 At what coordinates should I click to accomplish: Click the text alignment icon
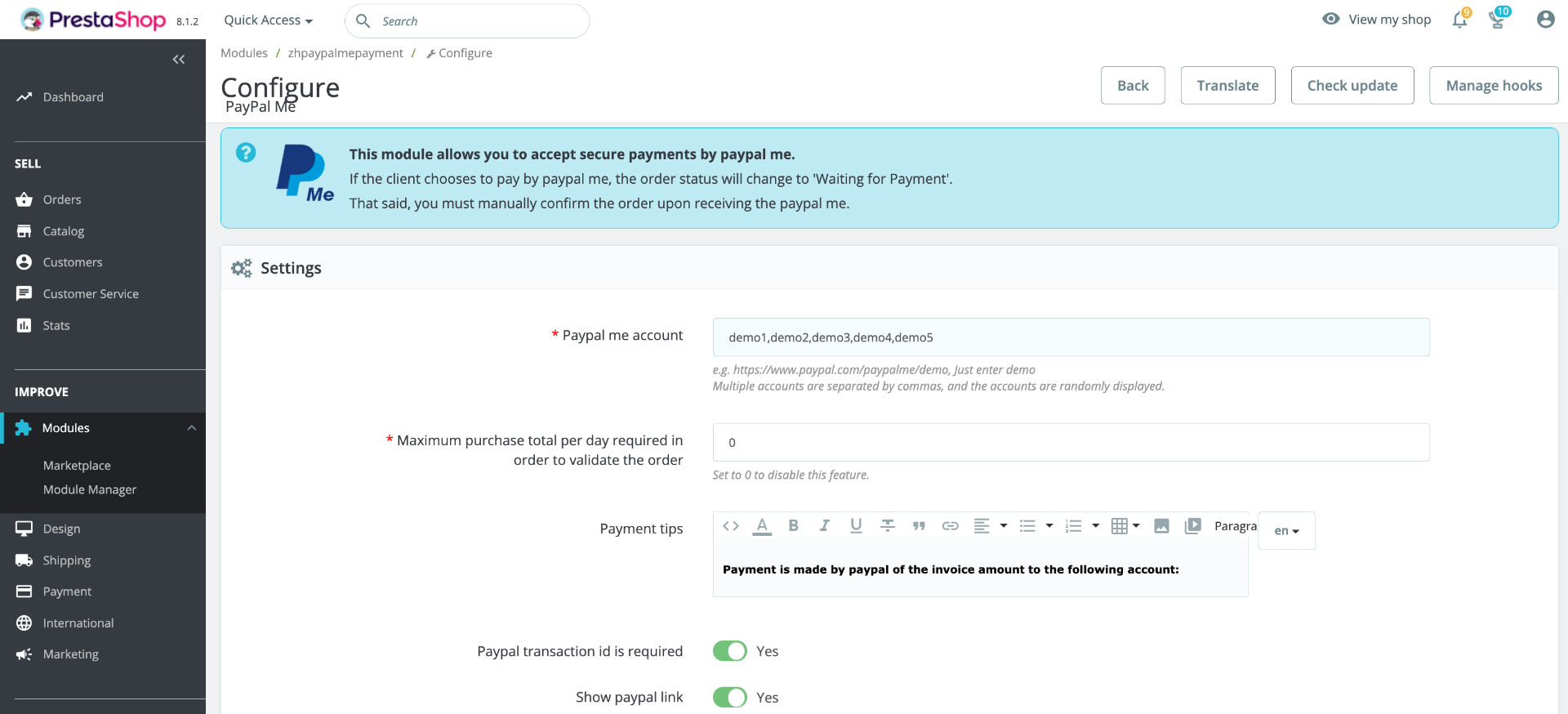(982, 526)
